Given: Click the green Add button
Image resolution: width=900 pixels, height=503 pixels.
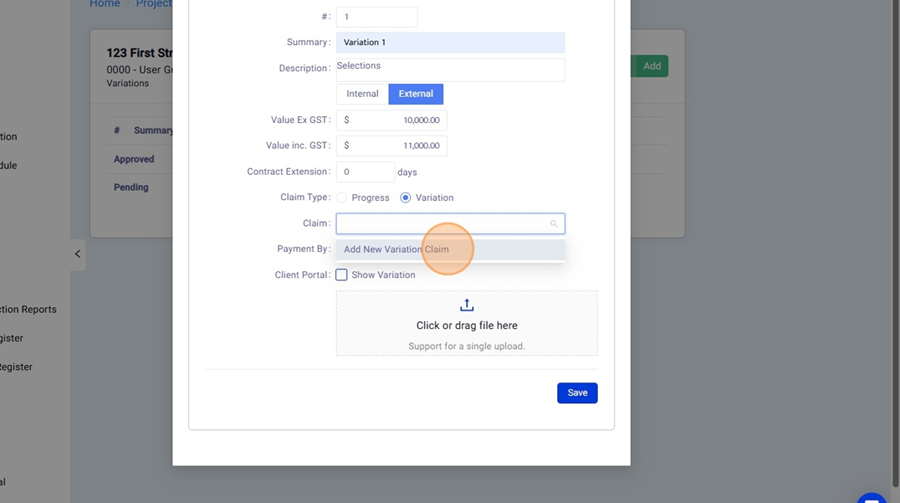Looking at the screenshot, I should pos(651,66).
